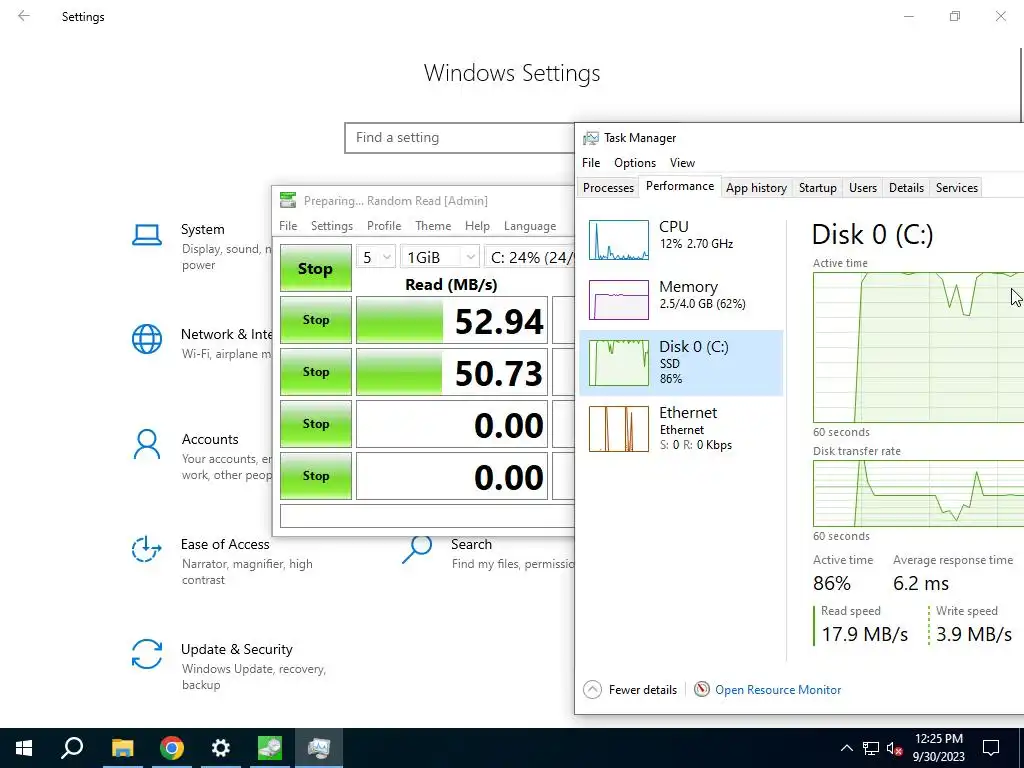The height and width of the screenshot is (768, 1024).
Task: Select the Memory performance graph thumbnail
Action: pyautogui.click(x=618, y=300)
